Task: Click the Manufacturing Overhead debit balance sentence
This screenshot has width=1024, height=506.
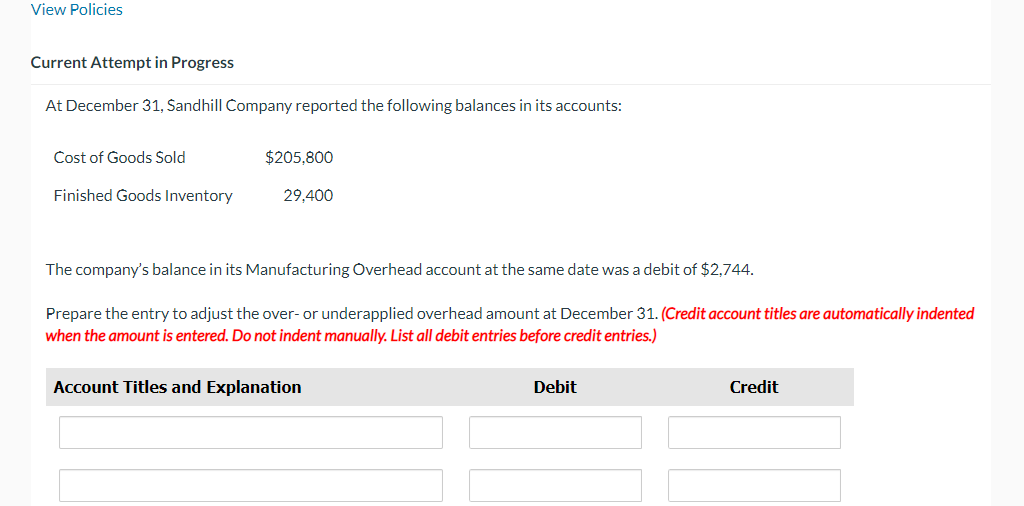Action: click(x=399, y=269)
